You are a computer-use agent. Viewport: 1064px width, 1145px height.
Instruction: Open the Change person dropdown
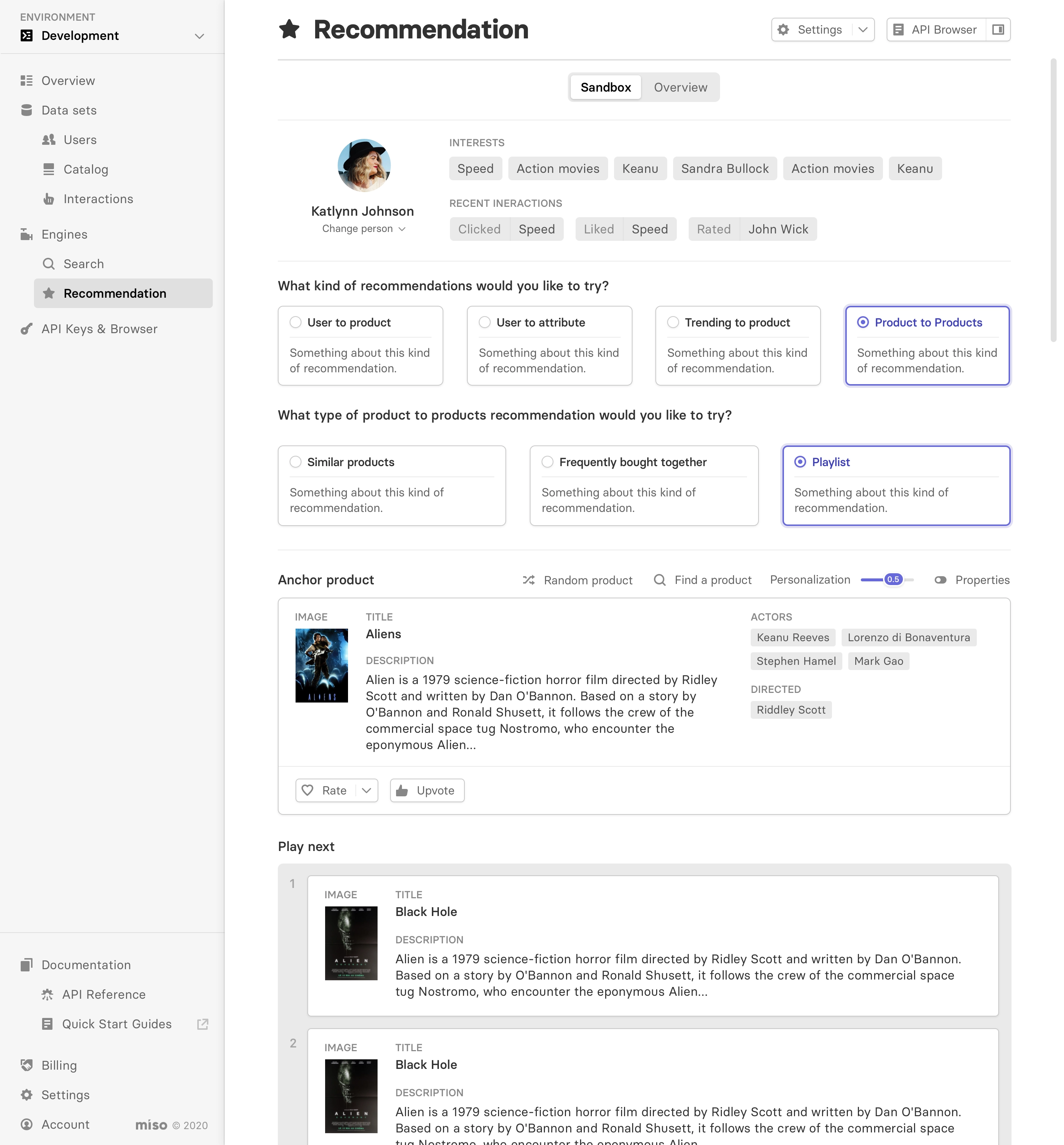click(x=363, y=229)
